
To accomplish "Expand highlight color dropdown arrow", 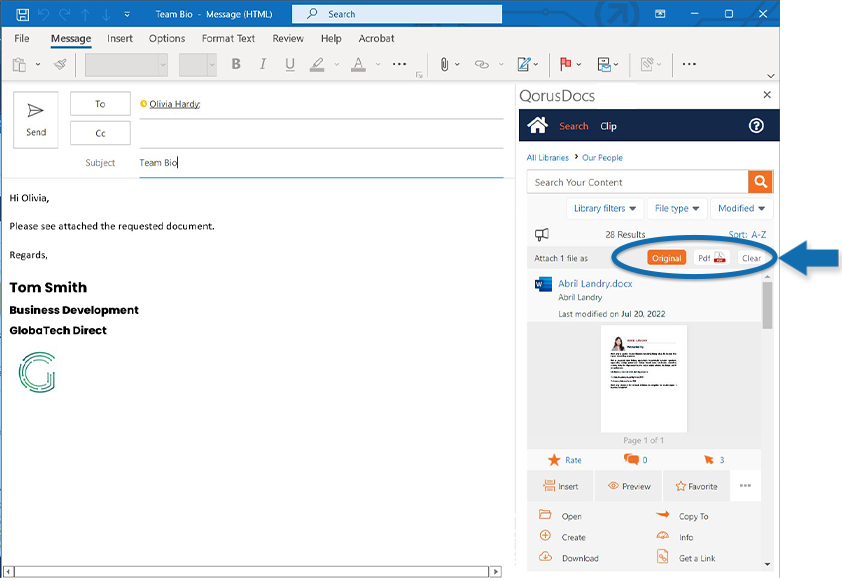I will point(337,64).
